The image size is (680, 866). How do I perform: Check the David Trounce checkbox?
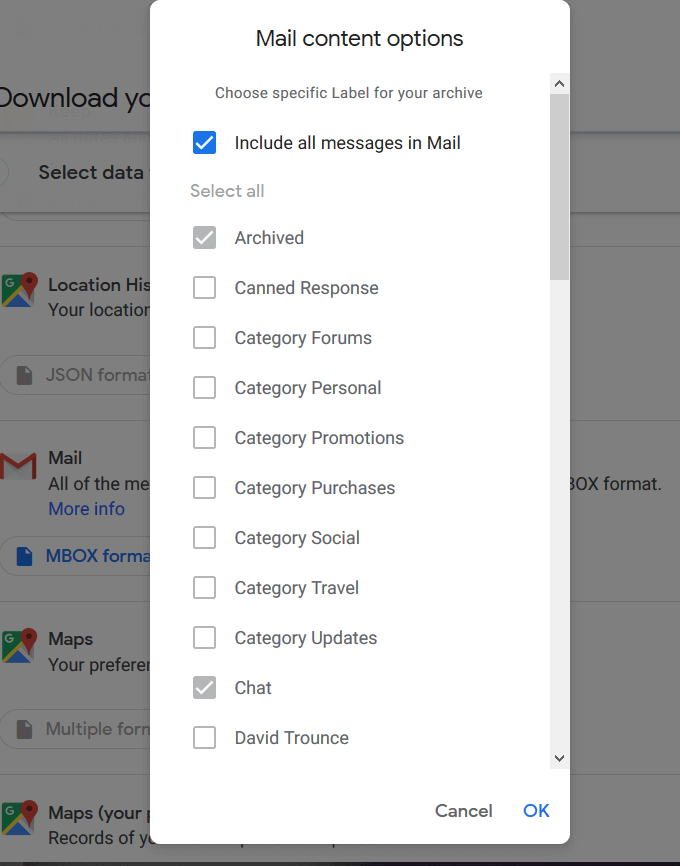pyautogui.click(x=204, y=738)
